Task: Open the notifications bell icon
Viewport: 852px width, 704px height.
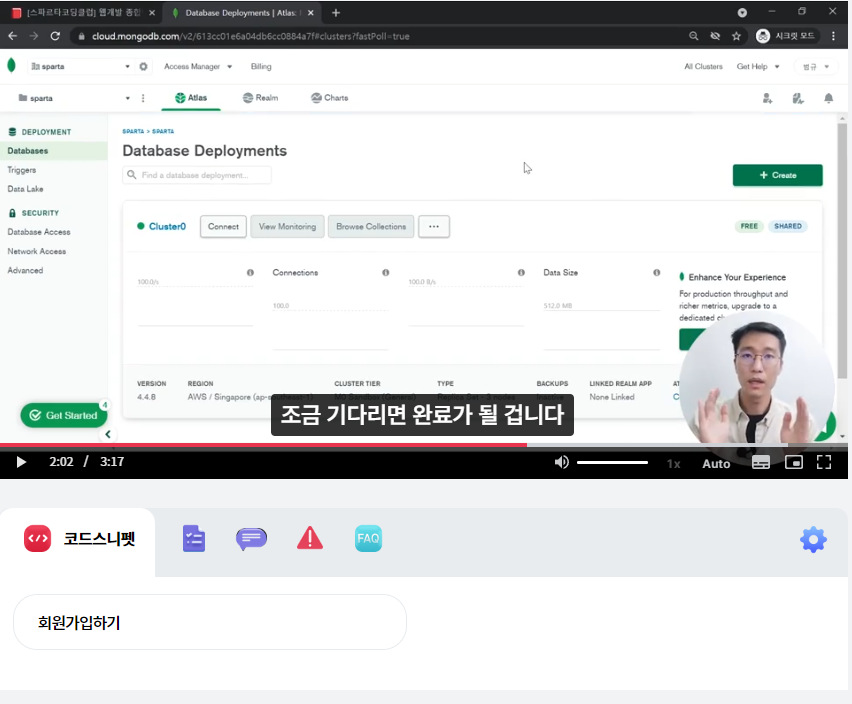Action: [x=828, y=98]
